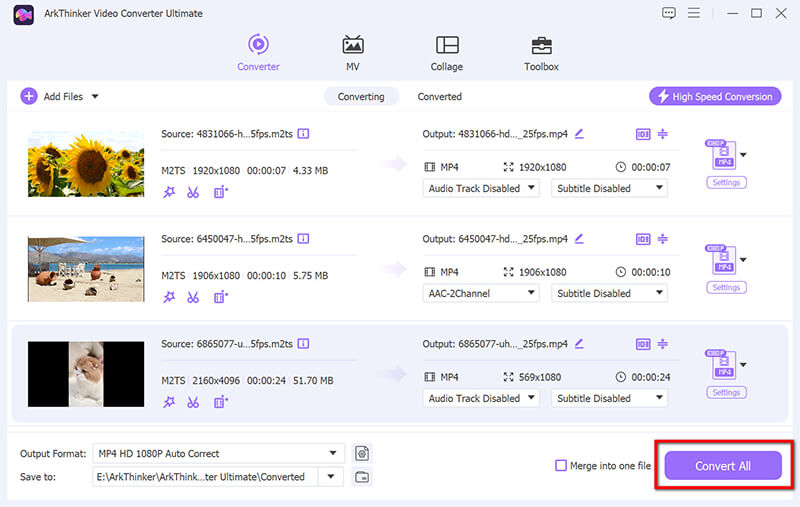800x507 pixels.
Task: Choose MP4 format icon for 6865077 file
Action: [721, 364]
